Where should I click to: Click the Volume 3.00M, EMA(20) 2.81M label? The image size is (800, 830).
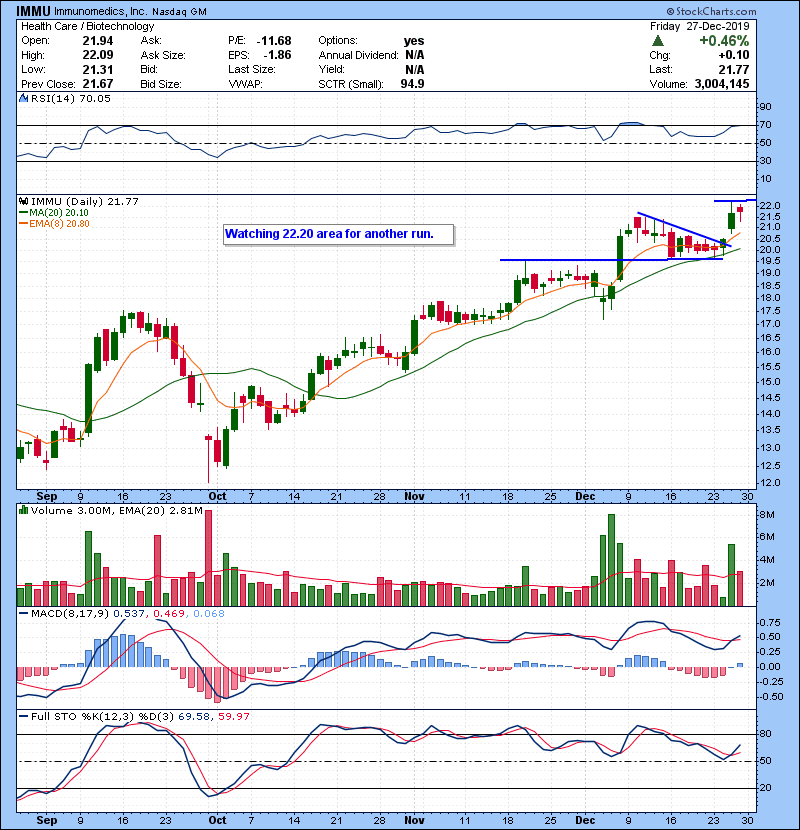(116, 511)
